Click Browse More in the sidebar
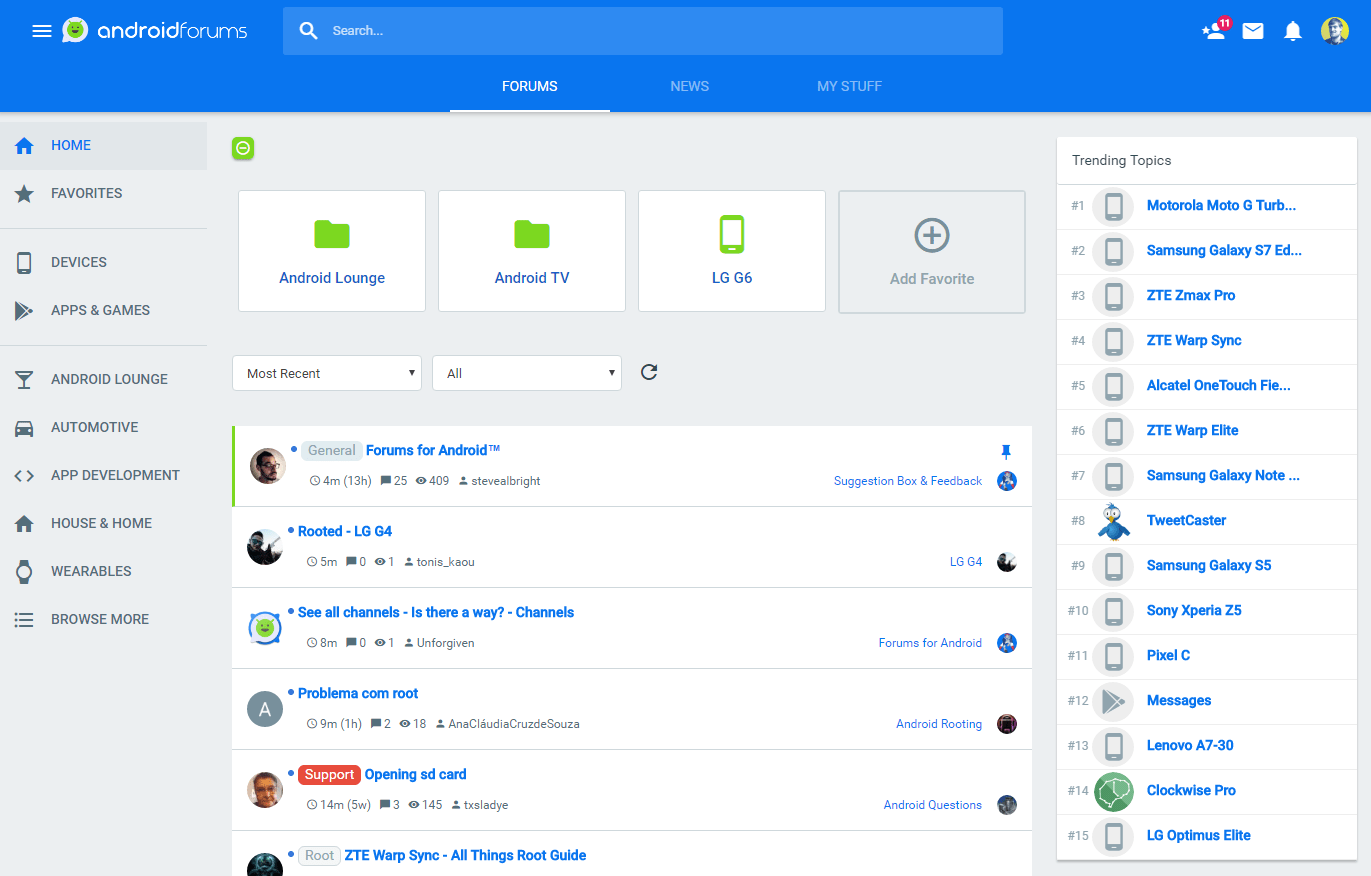Image resolution: width=1371 pixels, height=876 pixels. click(x=104, y=619)
